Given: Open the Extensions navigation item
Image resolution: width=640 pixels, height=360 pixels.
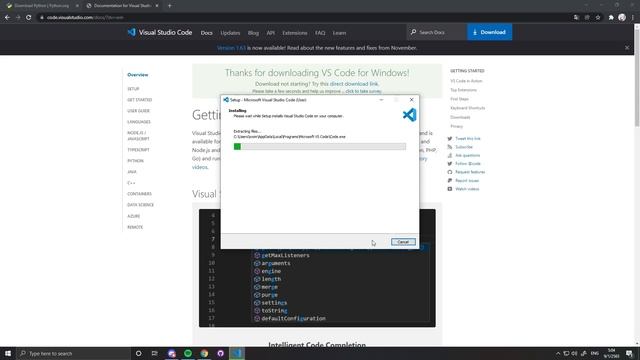Looking at the screenshot, I should pyautogui.click(x=294, y=33).
